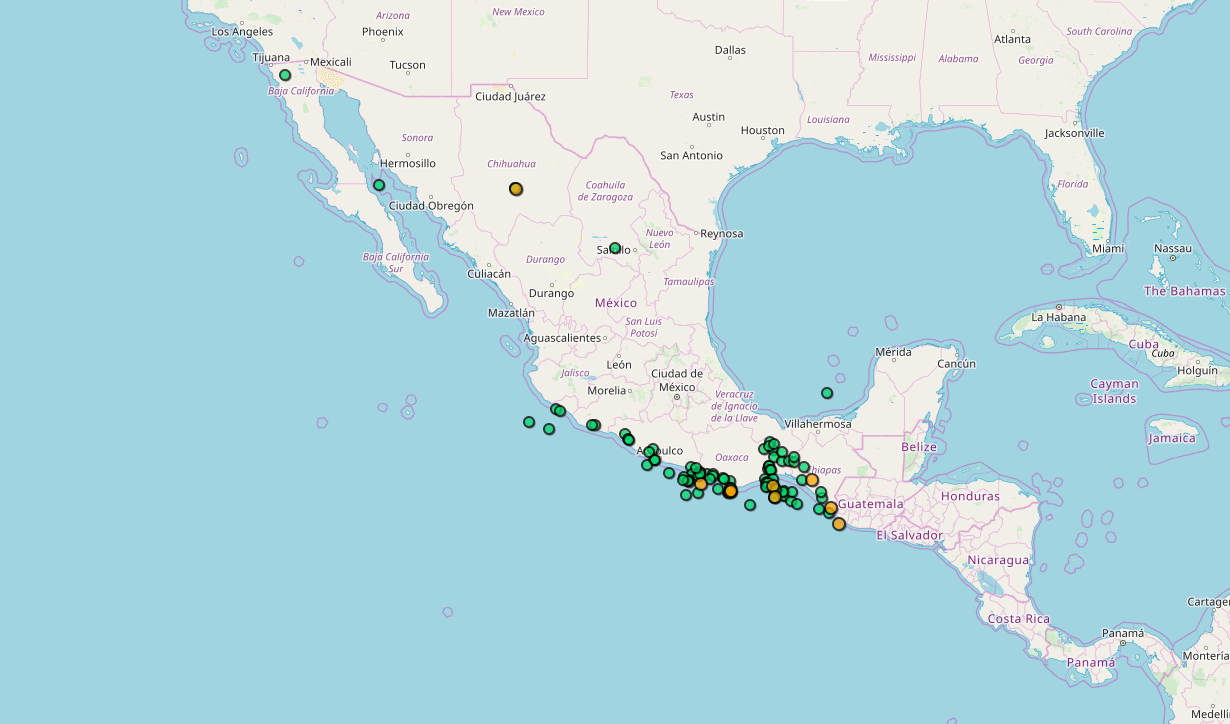The height and width of the screenshot is (724, 1230).
Task: Click the New Mexico state label
Action: pyautogui.click(x=518, y=12)
